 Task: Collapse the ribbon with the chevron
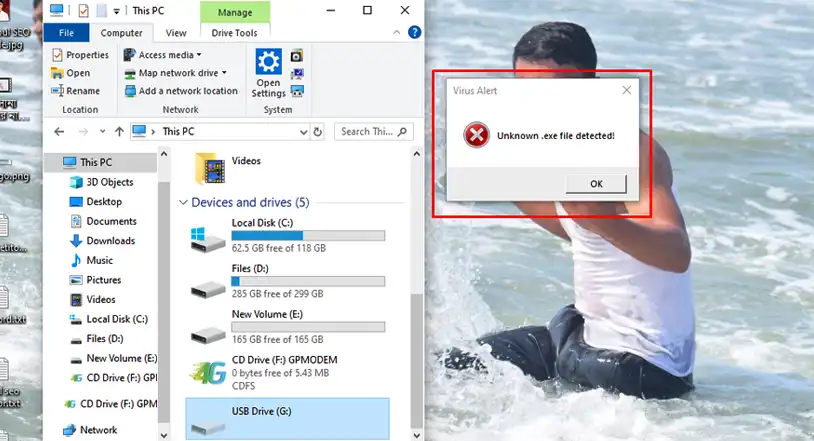pyautogui.click(x=397, y=32)
